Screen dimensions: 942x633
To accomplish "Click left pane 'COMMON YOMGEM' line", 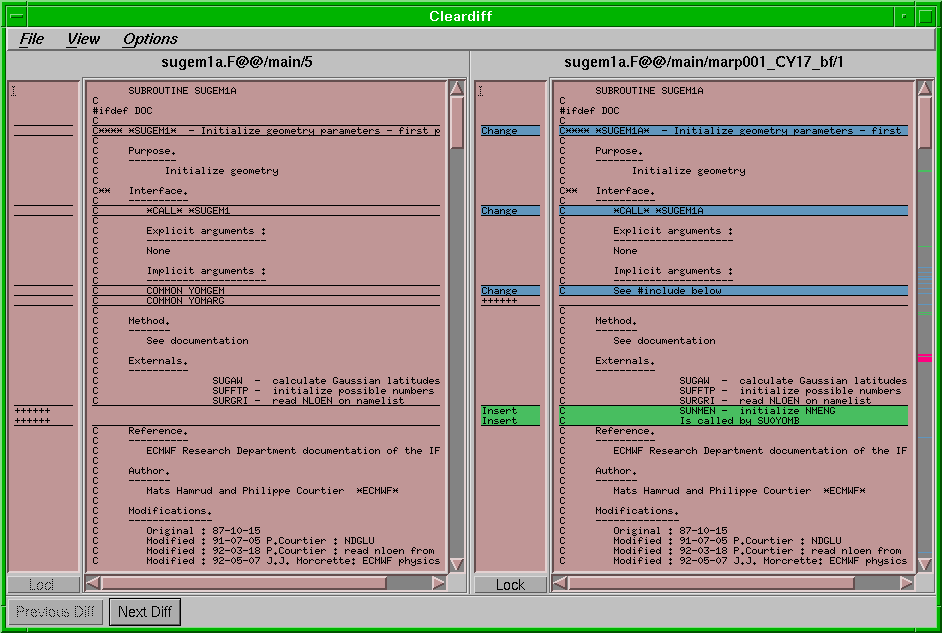I will click(x=266, y=291).
